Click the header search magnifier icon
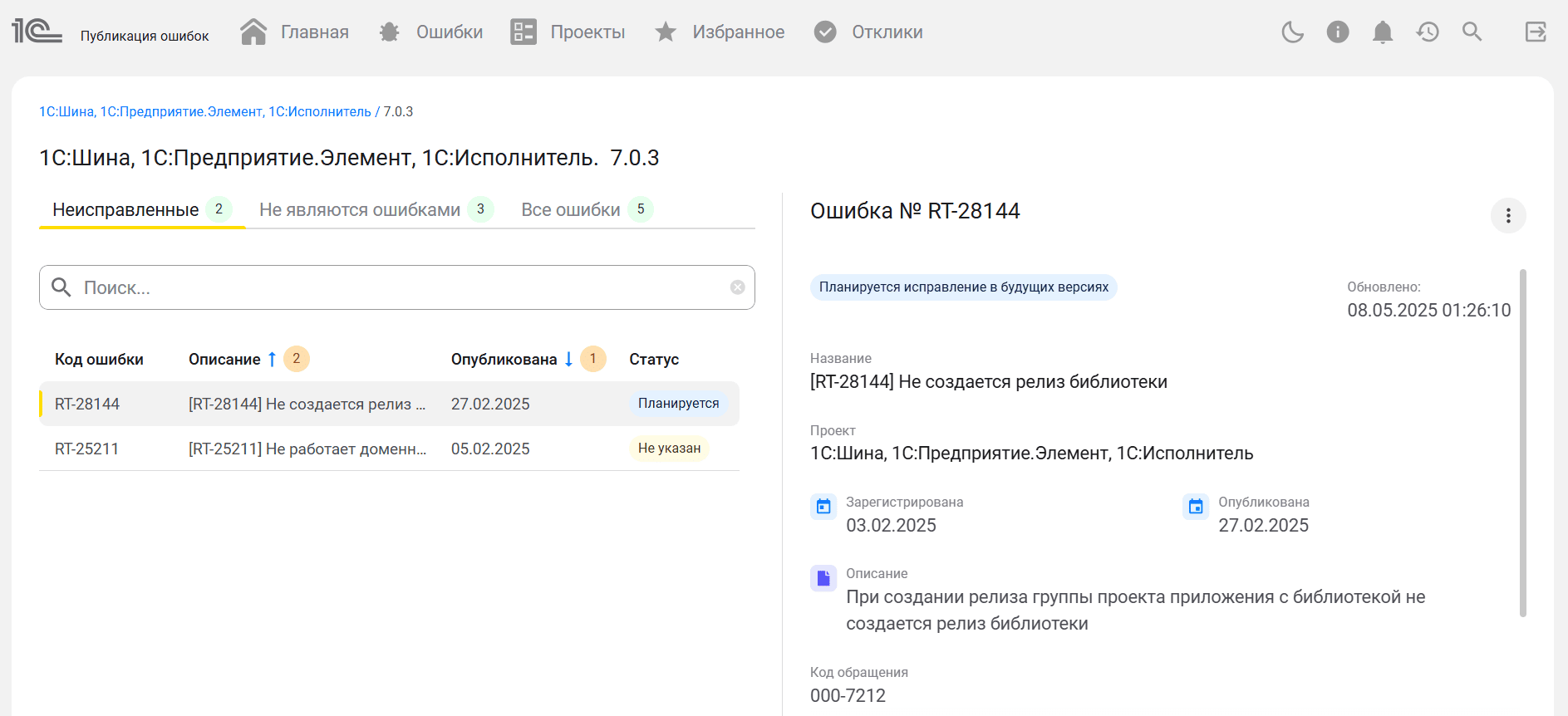 coord(1472,32)
